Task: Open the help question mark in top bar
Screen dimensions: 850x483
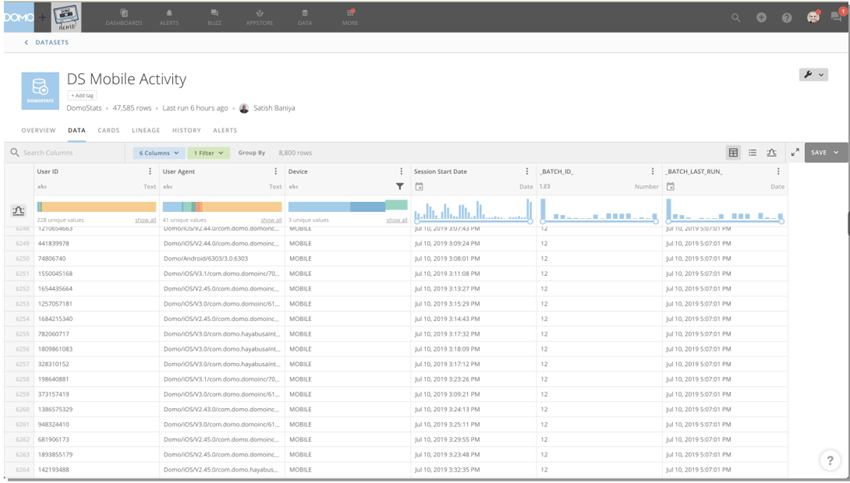Action: [787, 17]
